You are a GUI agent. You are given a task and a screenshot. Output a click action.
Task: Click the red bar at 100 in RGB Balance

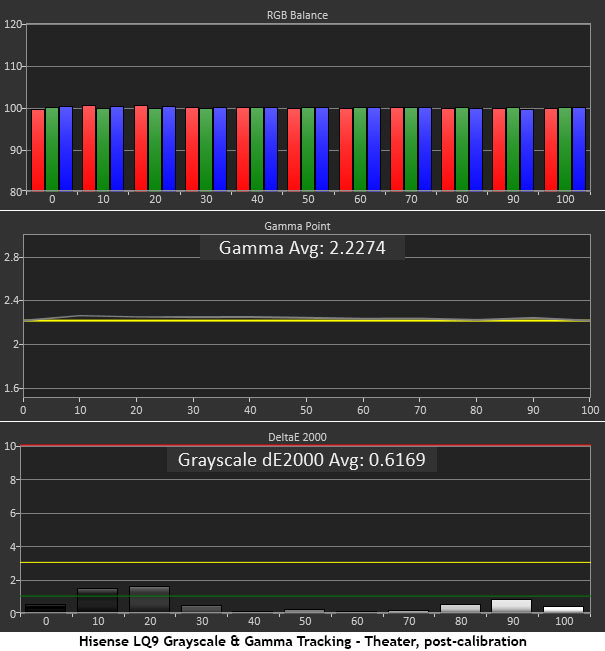pyautogui.click(x=551, y=149)
